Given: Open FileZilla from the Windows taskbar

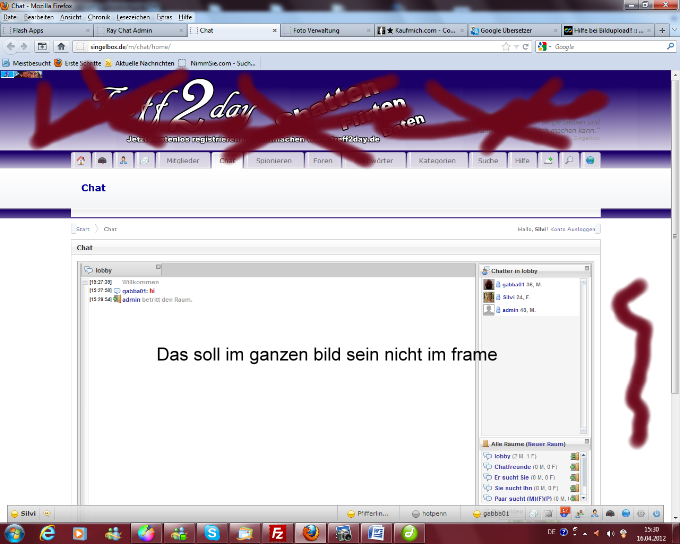Looking at the screenshot, I should (x=278, y=532).
